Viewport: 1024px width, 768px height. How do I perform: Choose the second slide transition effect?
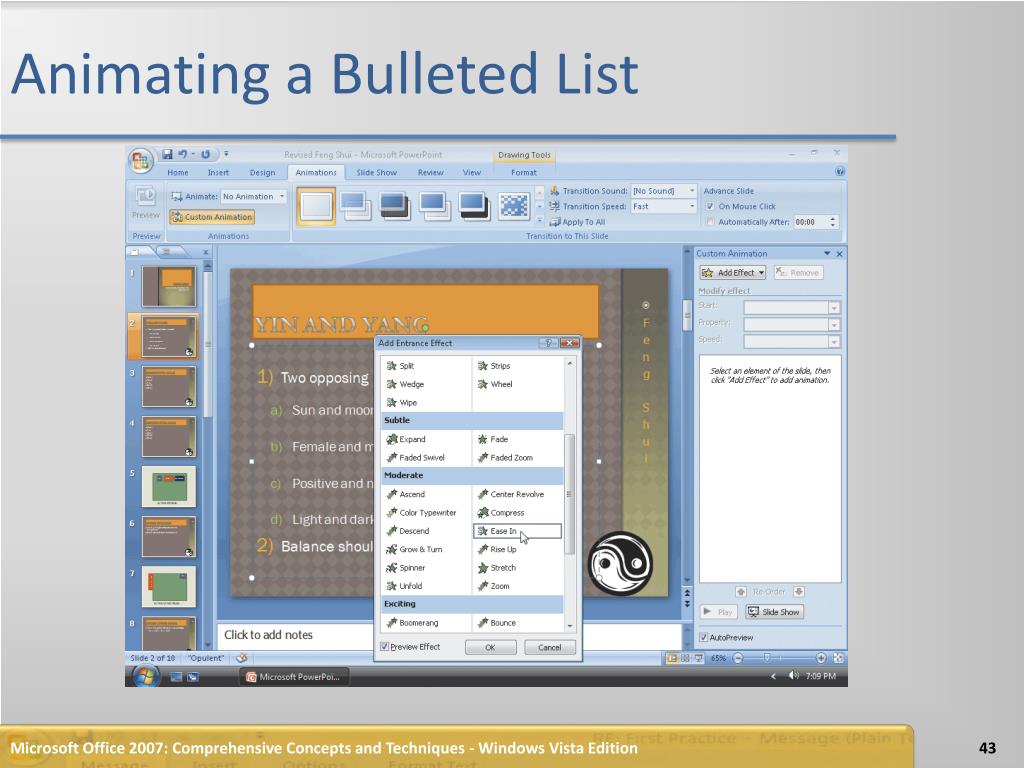click(355, 206)
